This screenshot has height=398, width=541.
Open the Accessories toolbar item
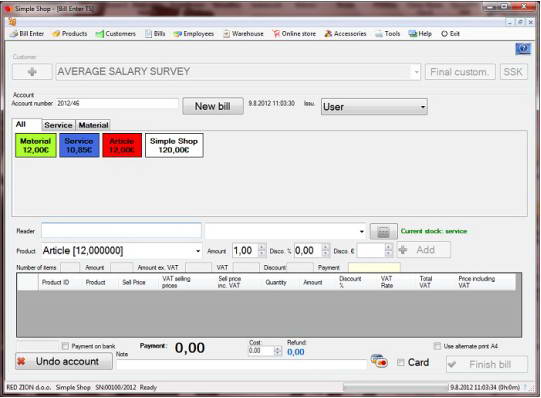(x=345, y=34)
